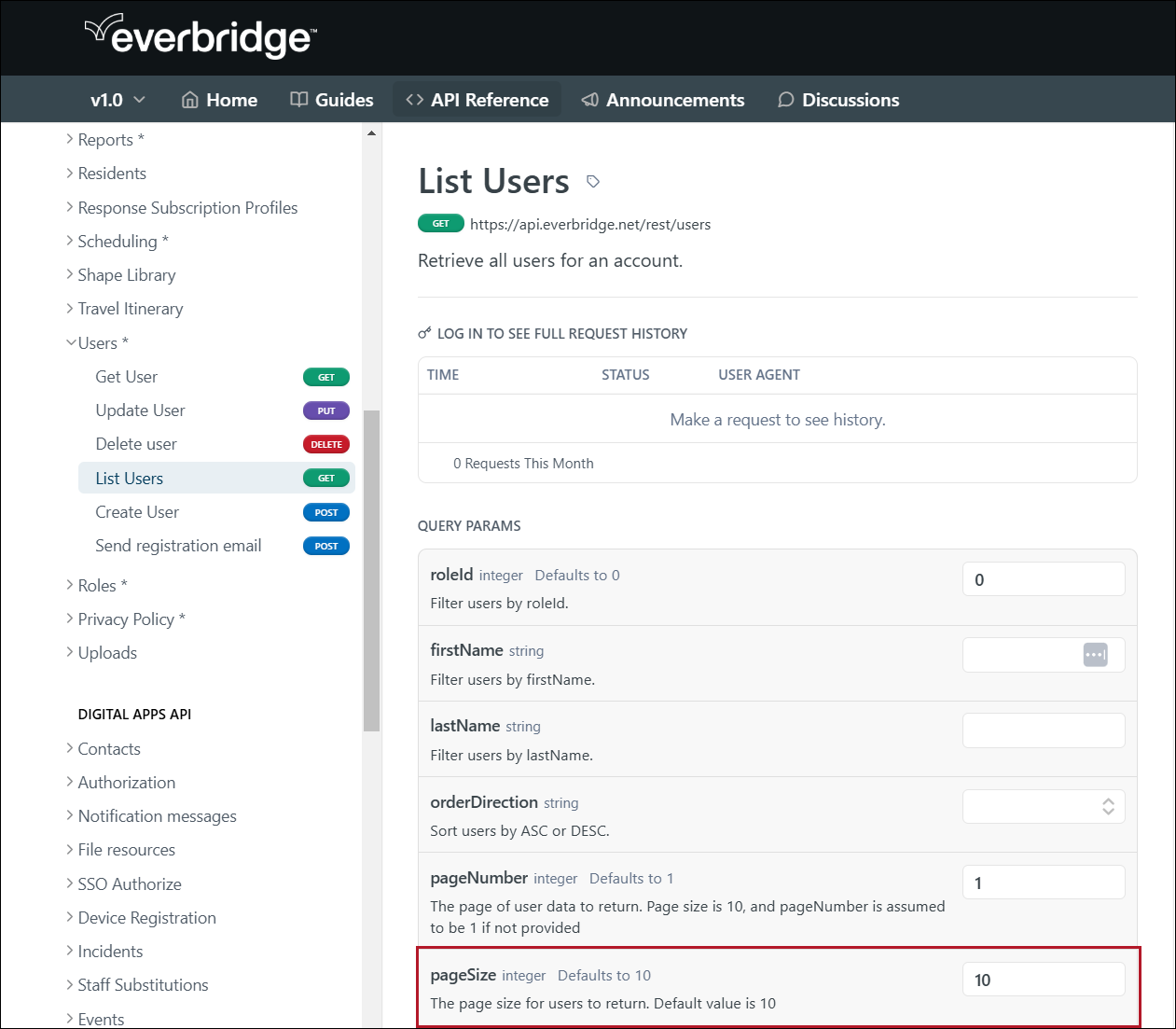
Task: Click the sidebar scrollbar thumb
Action: (371, 570)
